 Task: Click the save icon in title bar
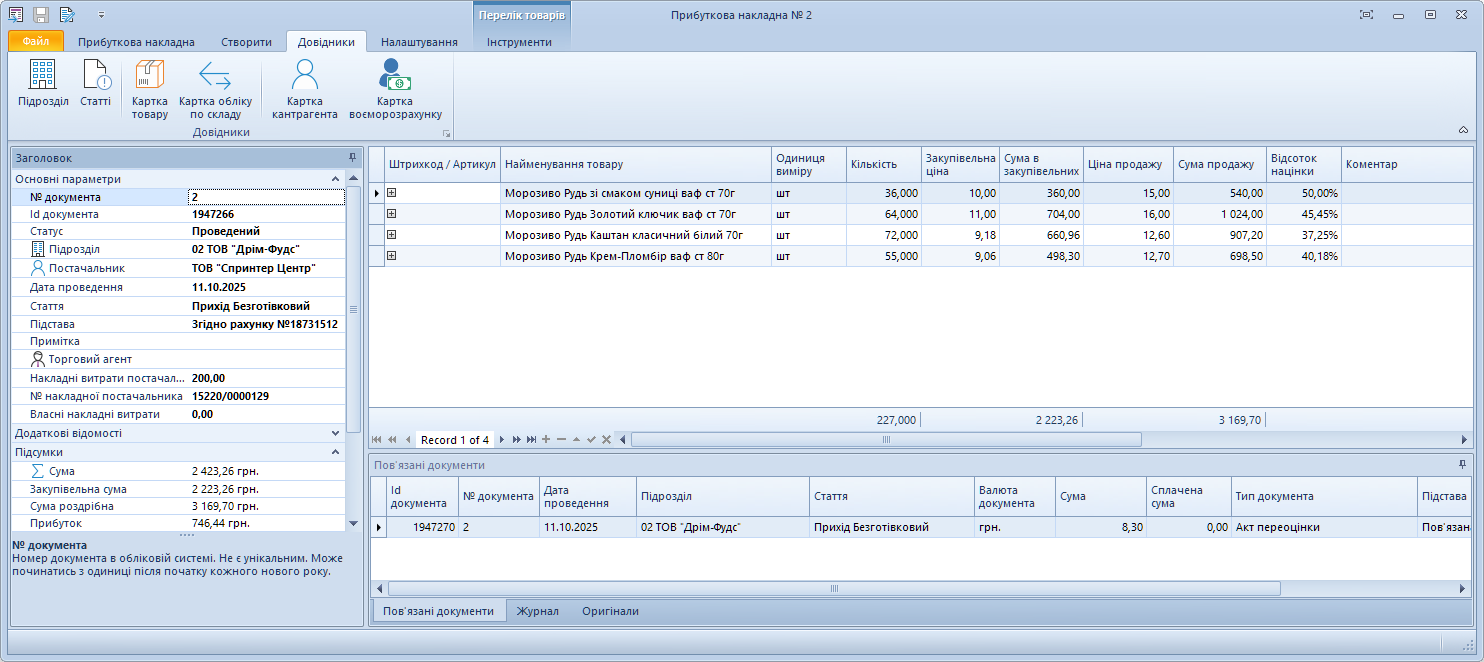[41, 15]
